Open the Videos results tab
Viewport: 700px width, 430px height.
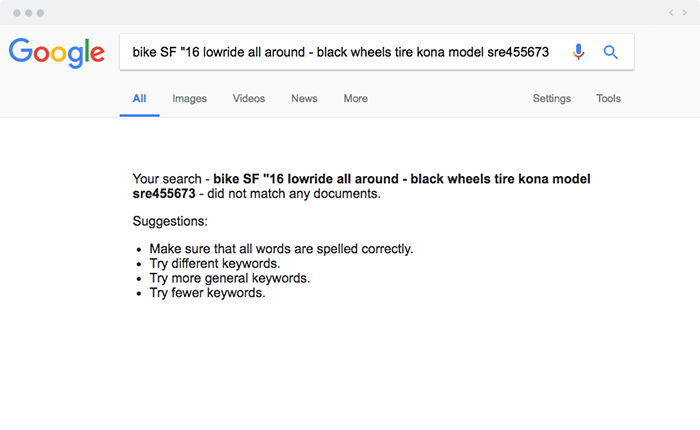tap(249, 99)
